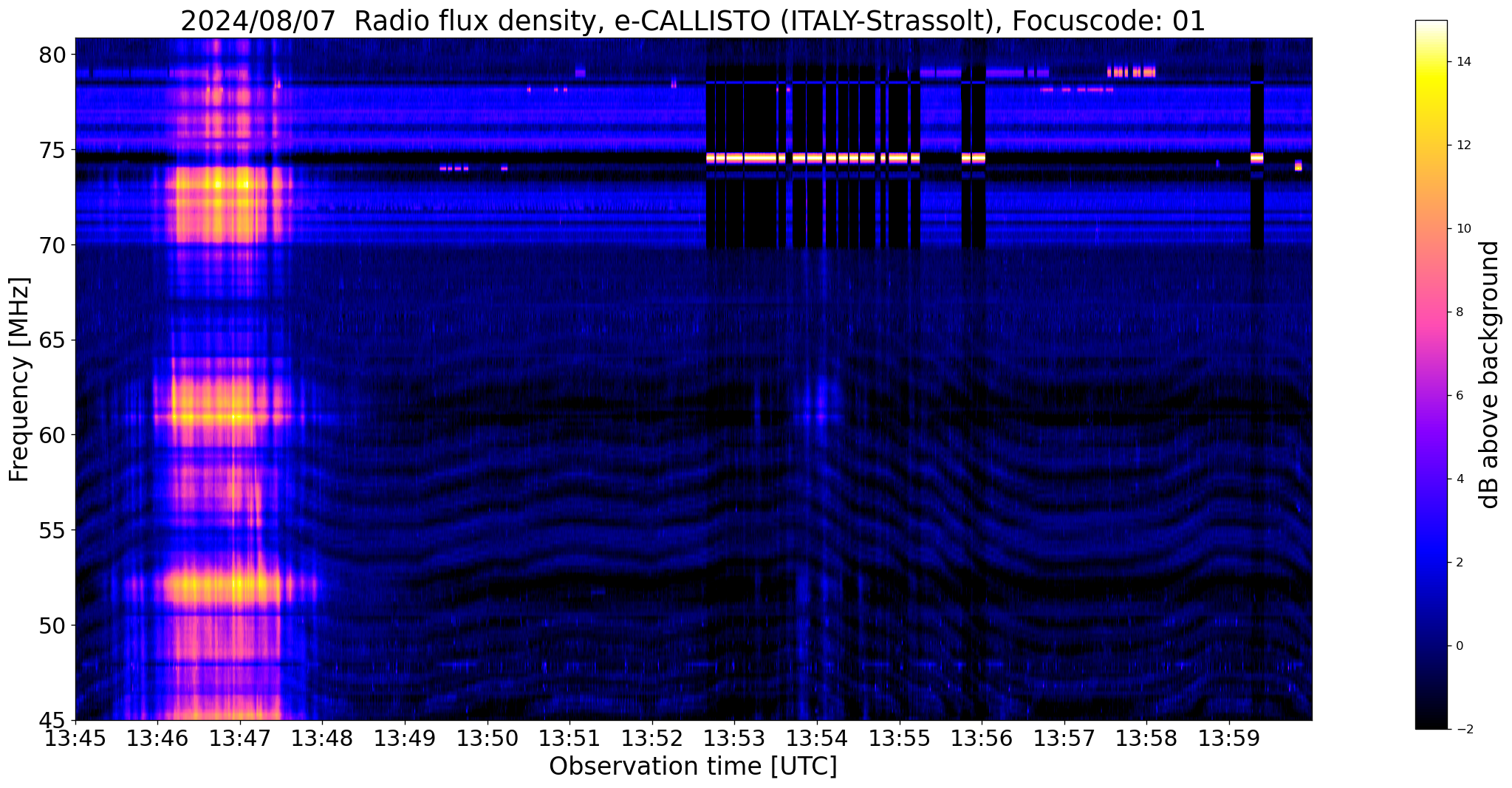
Task: Click the 75 MHz frequency tick label
Action: pyautogui.click(x=52, y=151)
